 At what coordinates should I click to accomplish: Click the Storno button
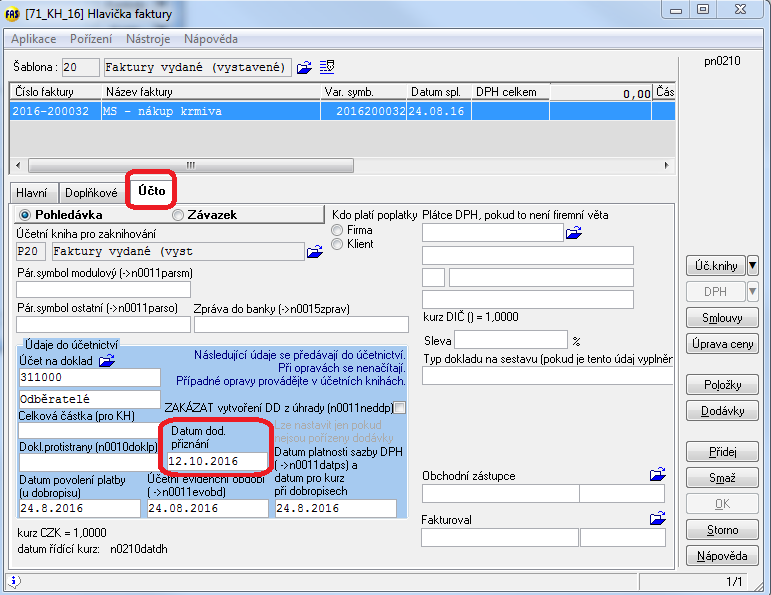[722, 530]
